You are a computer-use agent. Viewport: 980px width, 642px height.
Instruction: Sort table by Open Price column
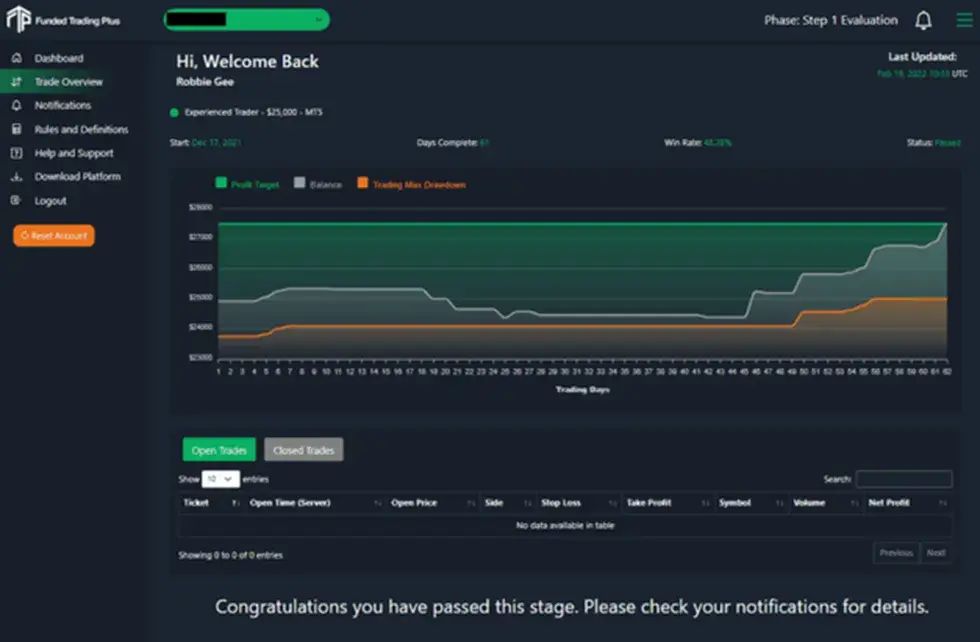pos(432,503)
